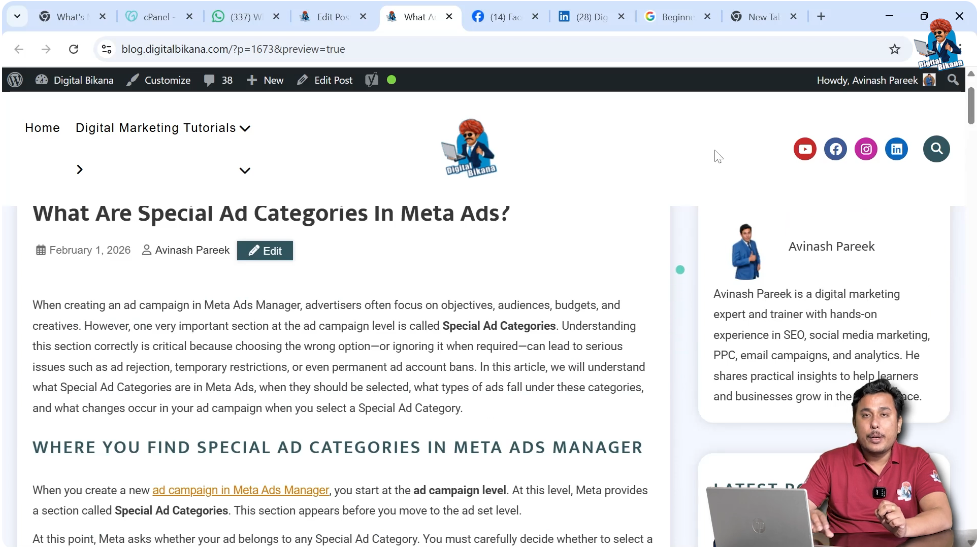Open Customize in the admin bar
The image size is (978, 547).
158,80
